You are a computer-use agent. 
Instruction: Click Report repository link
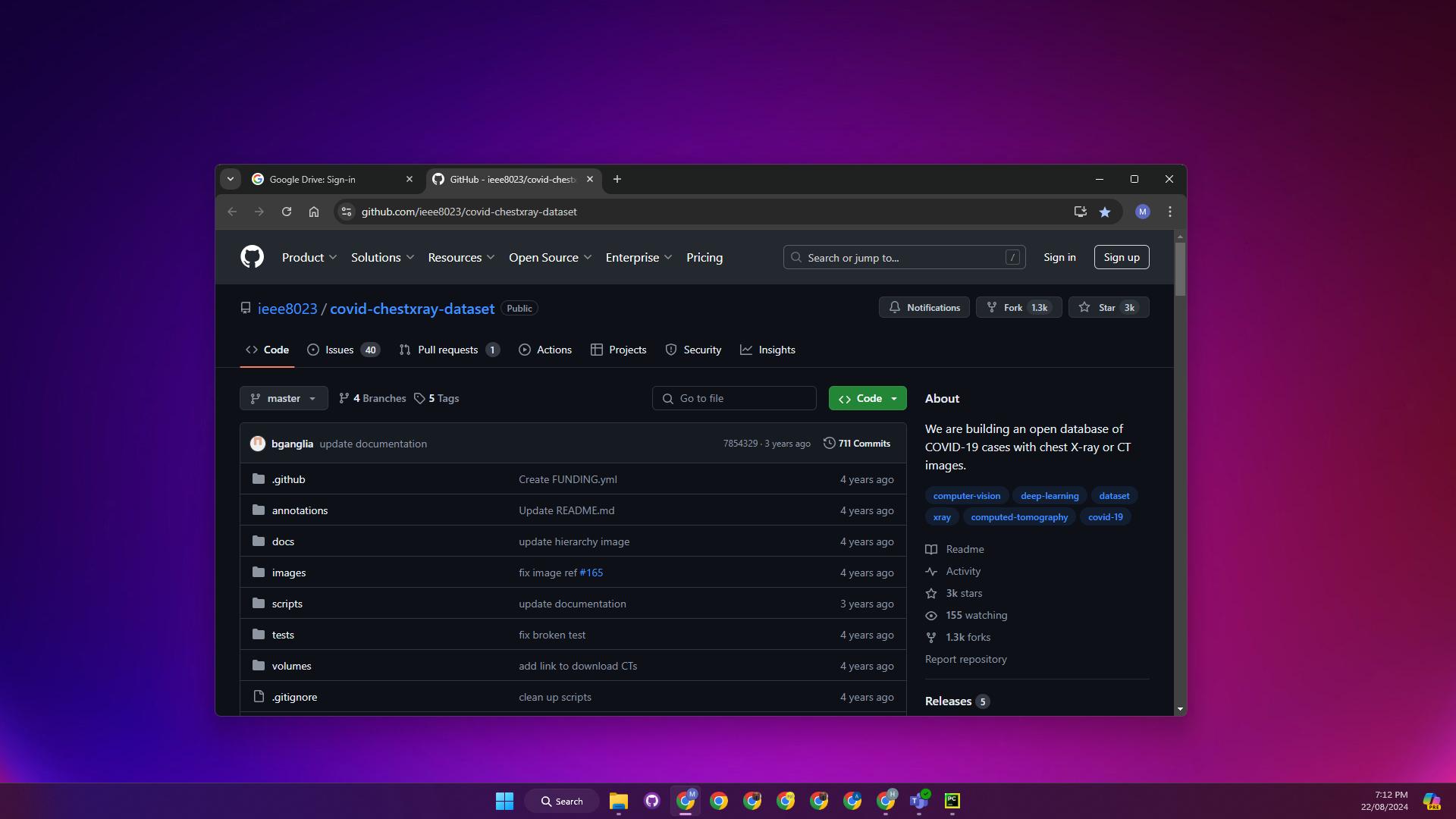966,659
